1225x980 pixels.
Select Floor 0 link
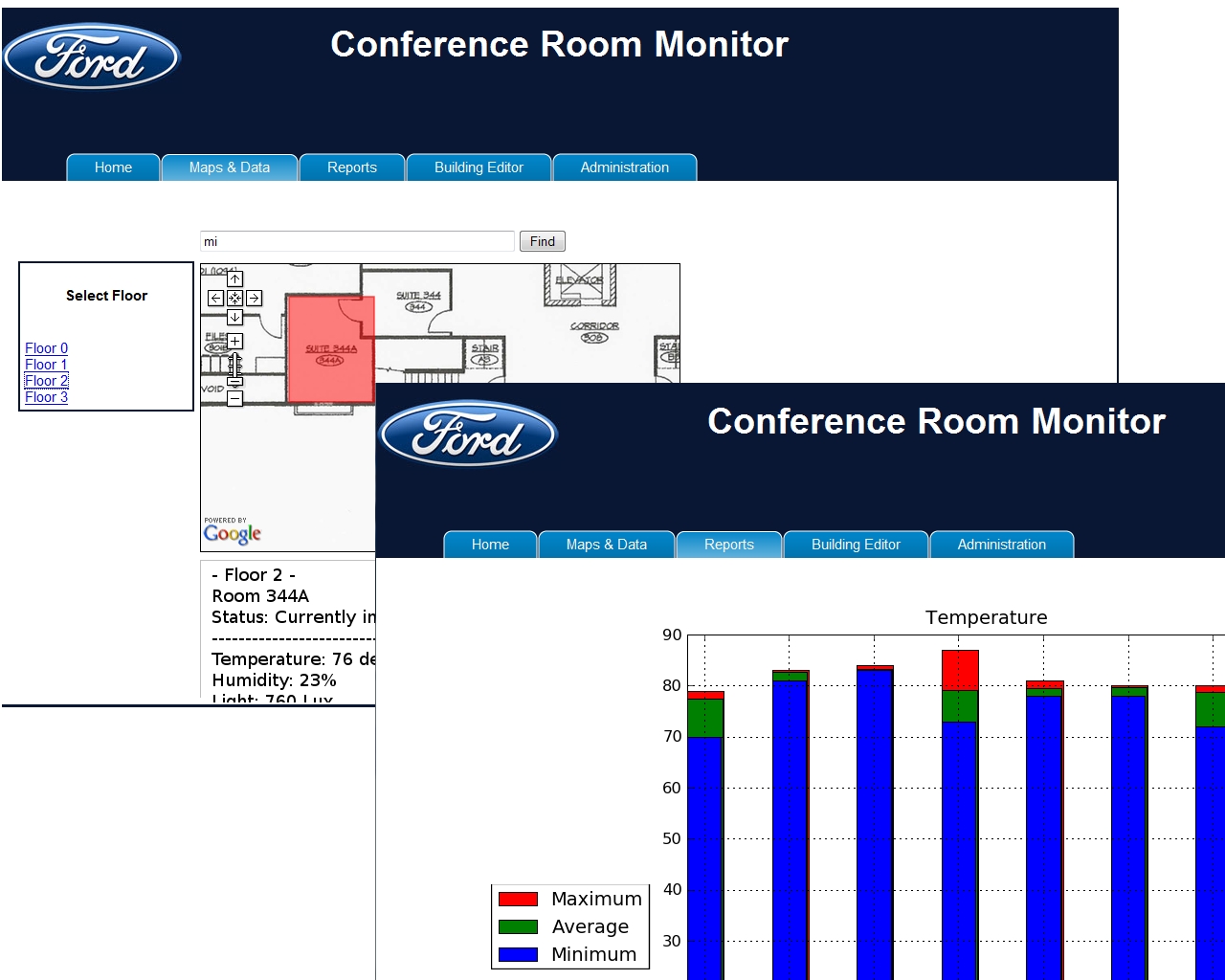point(47,348)
